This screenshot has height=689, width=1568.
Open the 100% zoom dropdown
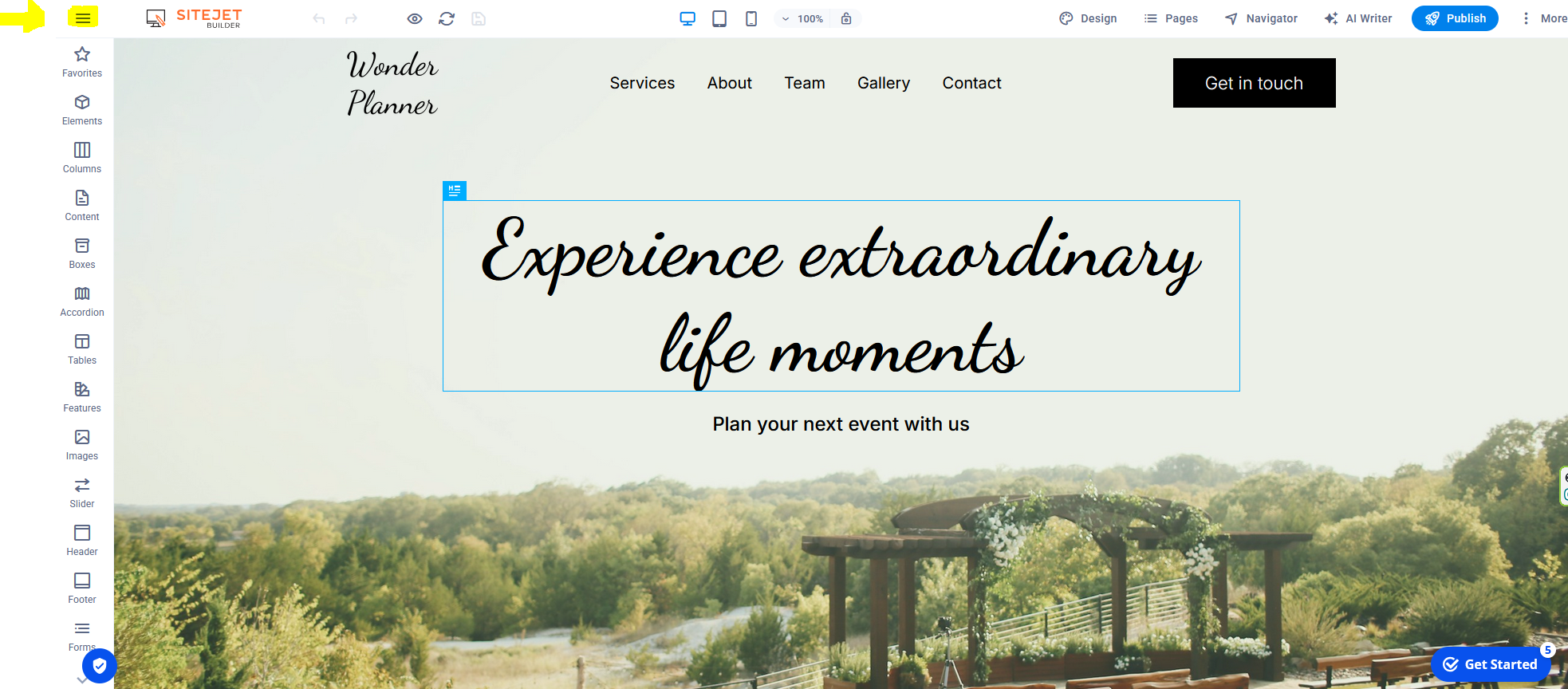coord(803,18)
